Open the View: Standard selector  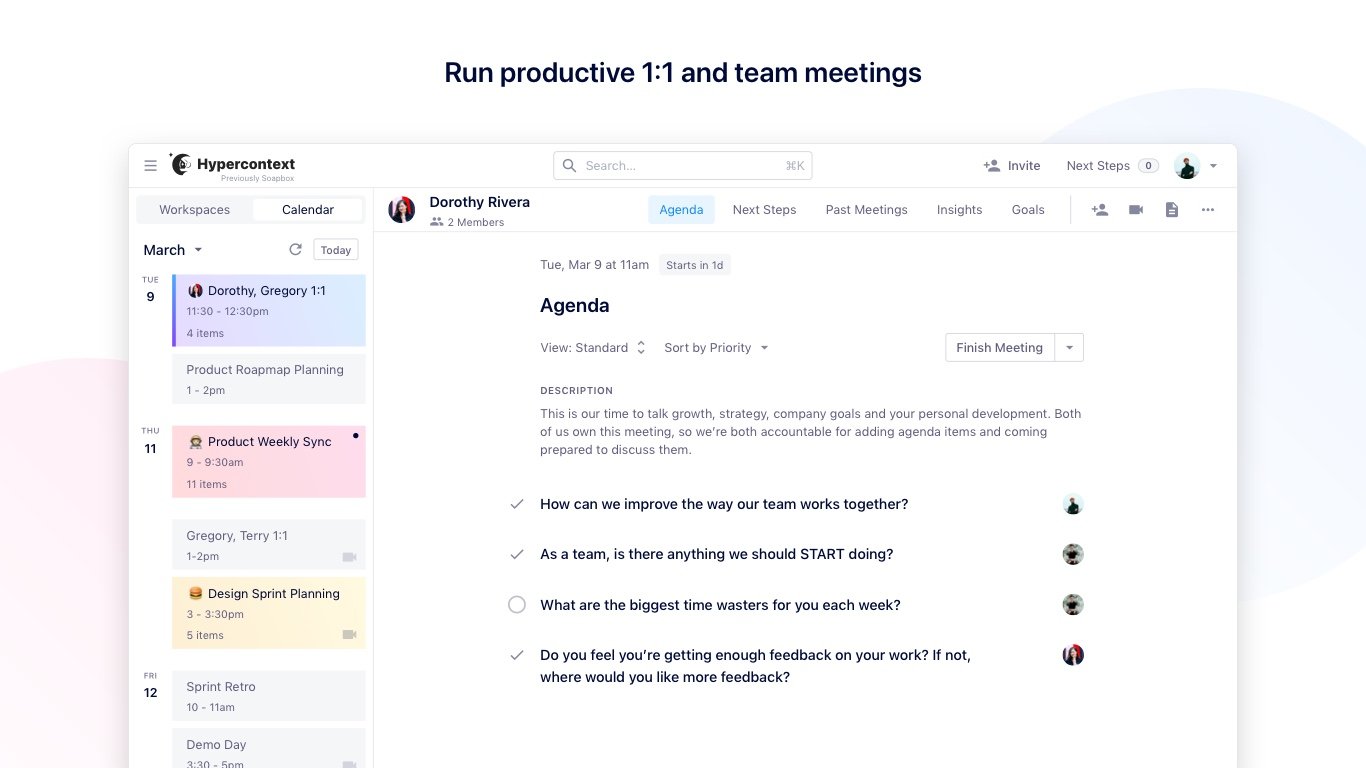[x=593, y=348]
